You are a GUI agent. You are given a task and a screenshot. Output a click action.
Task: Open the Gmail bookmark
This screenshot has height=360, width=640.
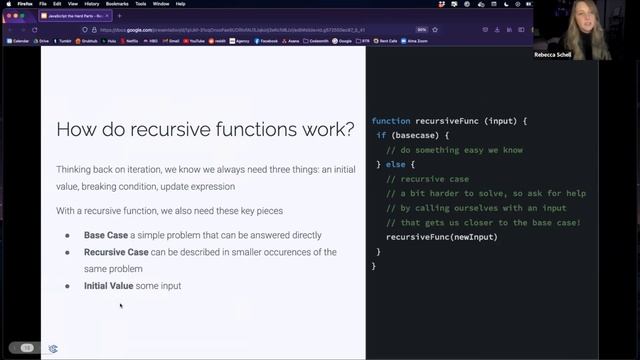point(171,41)
